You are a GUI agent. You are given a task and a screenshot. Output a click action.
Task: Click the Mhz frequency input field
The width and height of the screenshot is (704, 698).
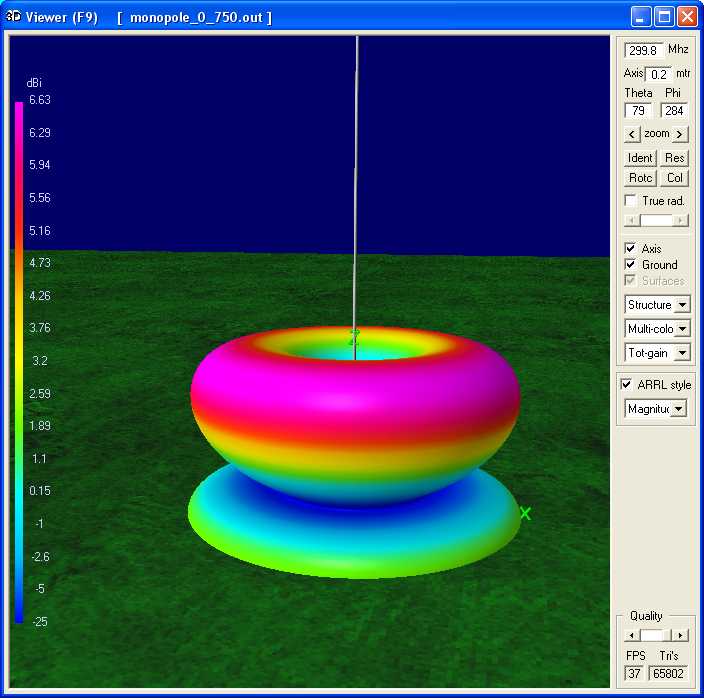643,50
